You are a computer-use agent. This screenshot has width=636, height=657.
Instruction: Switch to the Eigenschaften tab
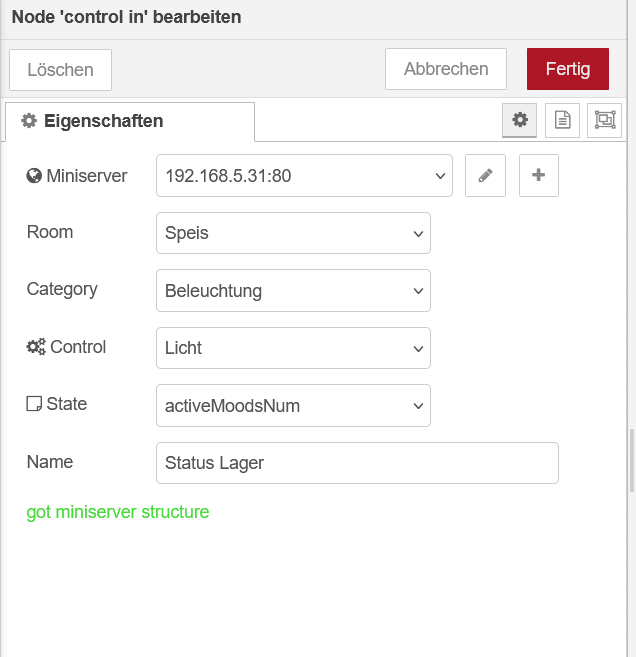[130, 122]
